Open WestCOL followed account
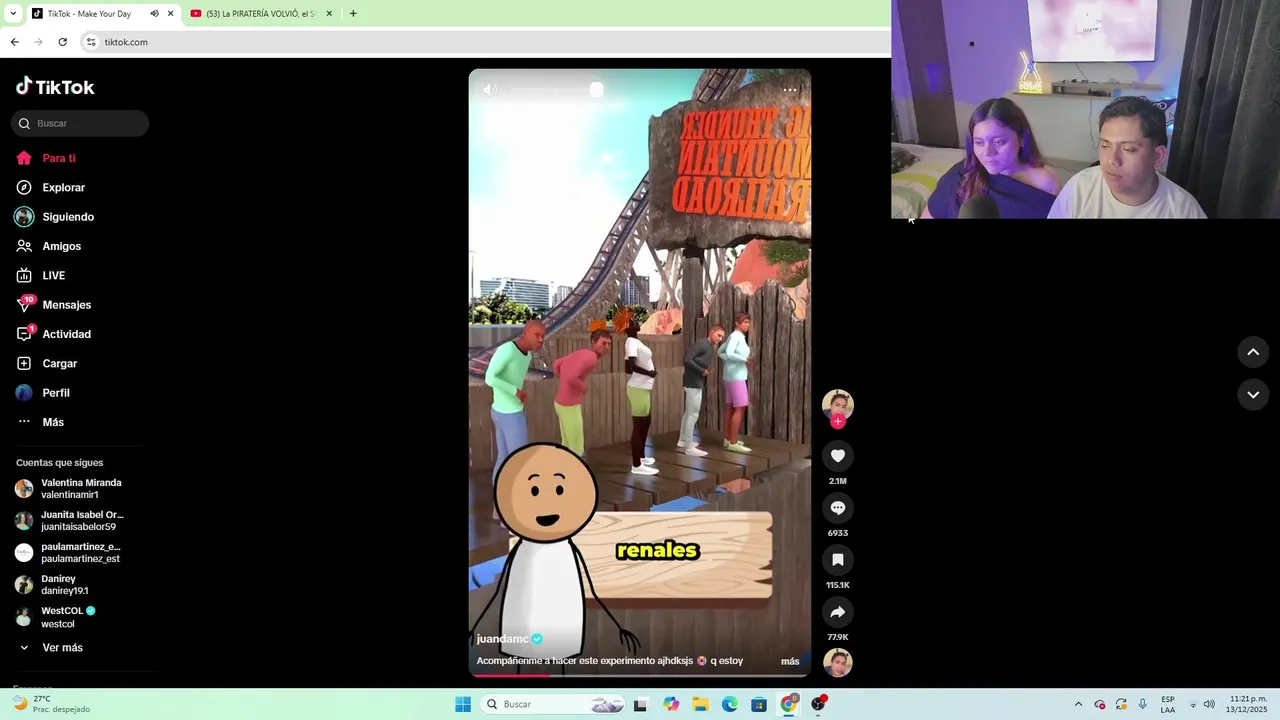Image resolution: width=1280 pixels, height=720 pixels. click(56, 616)
